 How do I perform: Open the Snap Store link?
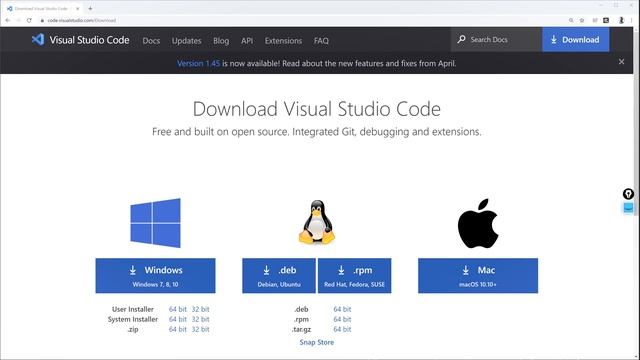click(317, 342)
